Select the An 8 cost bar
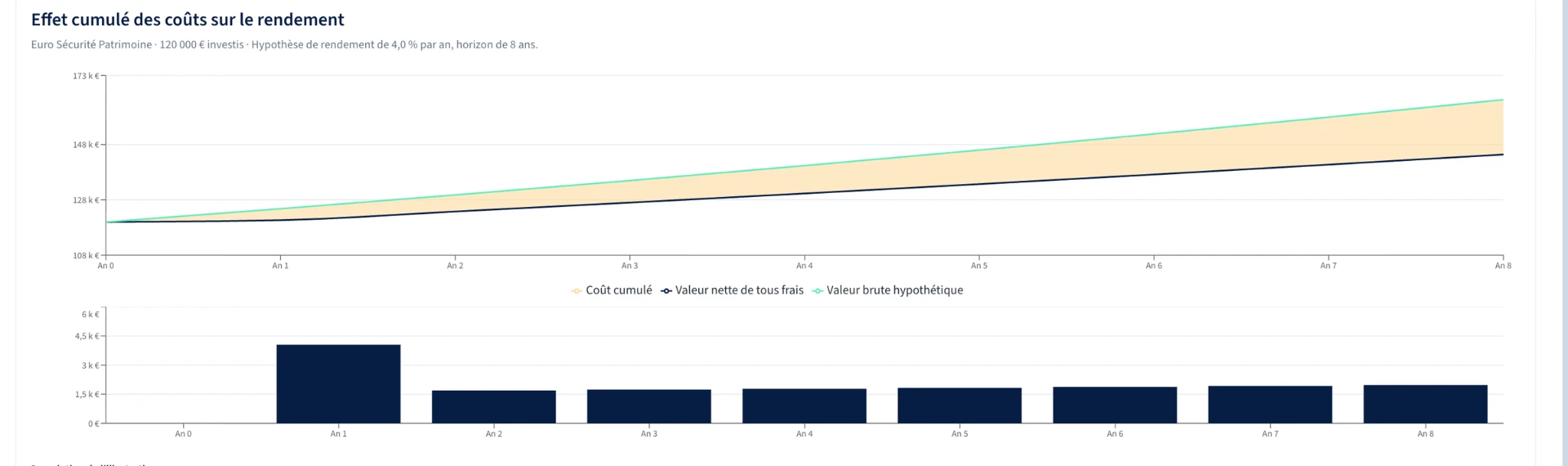This screenshot has height=466, width=1568. pos(1425,404)
